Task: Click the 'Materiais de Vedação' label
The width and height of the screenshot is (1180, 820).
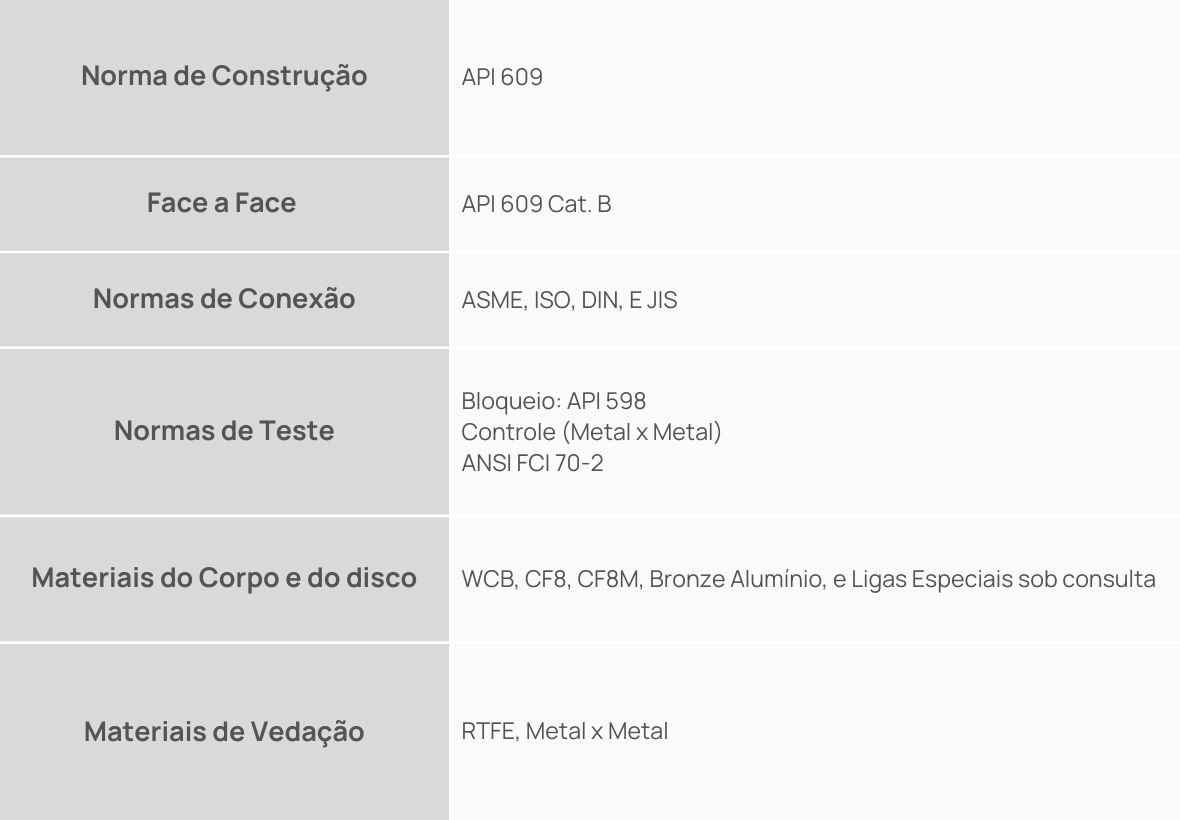Action: click(x=224, y=732)
